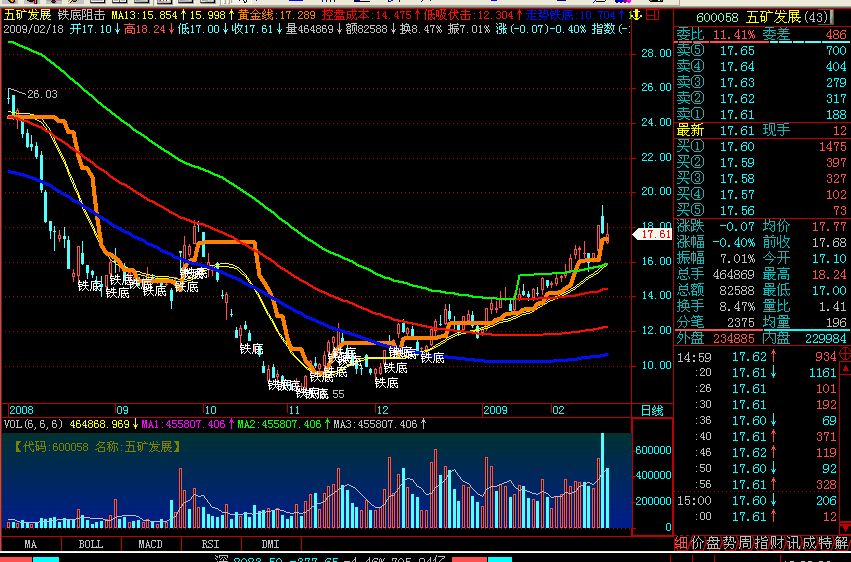Click the 买② 17.59 order row
Screen dimensions: 851x562
click(761, 162)
